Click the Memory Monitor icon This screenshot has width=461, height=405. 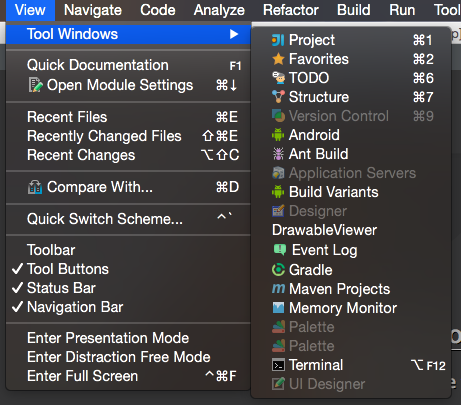click(278, 308)
